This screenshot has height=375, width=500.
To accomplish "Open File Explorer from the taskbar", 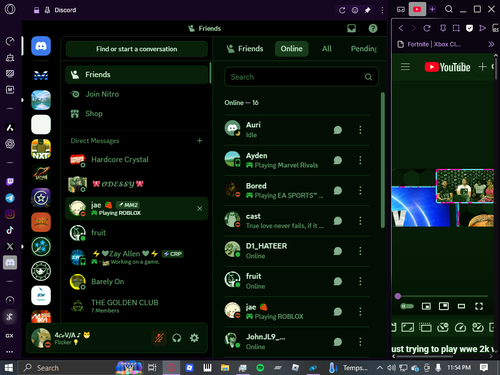I will click(225, 368).
